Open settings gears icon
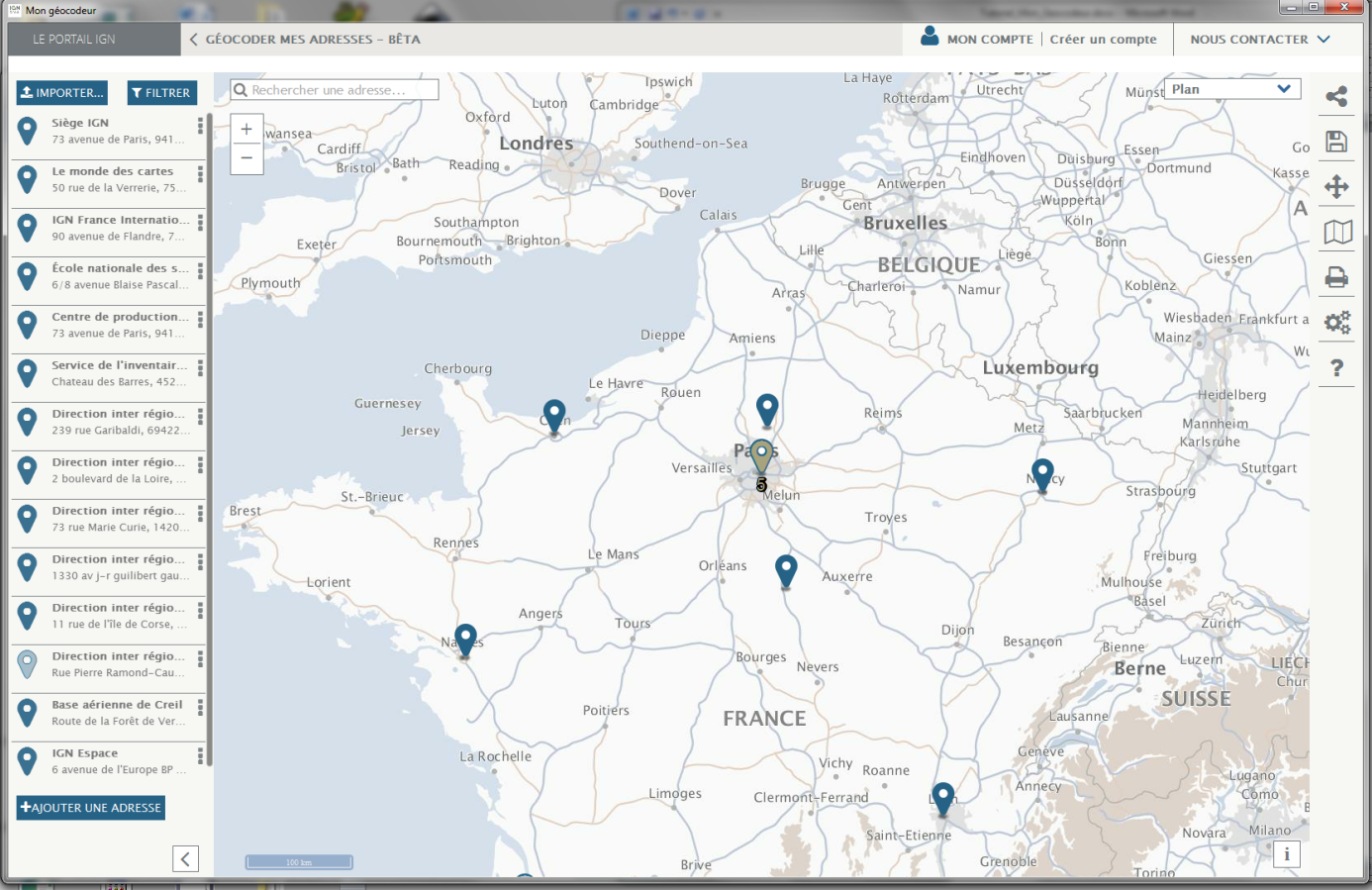 [1337, 322]
